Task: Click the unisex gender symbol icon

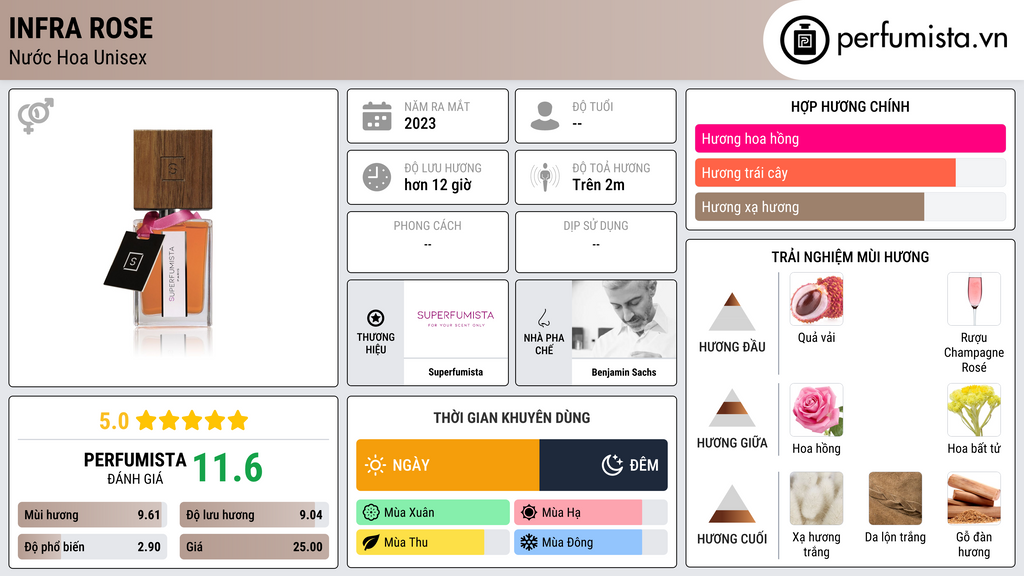Action: 35,116
